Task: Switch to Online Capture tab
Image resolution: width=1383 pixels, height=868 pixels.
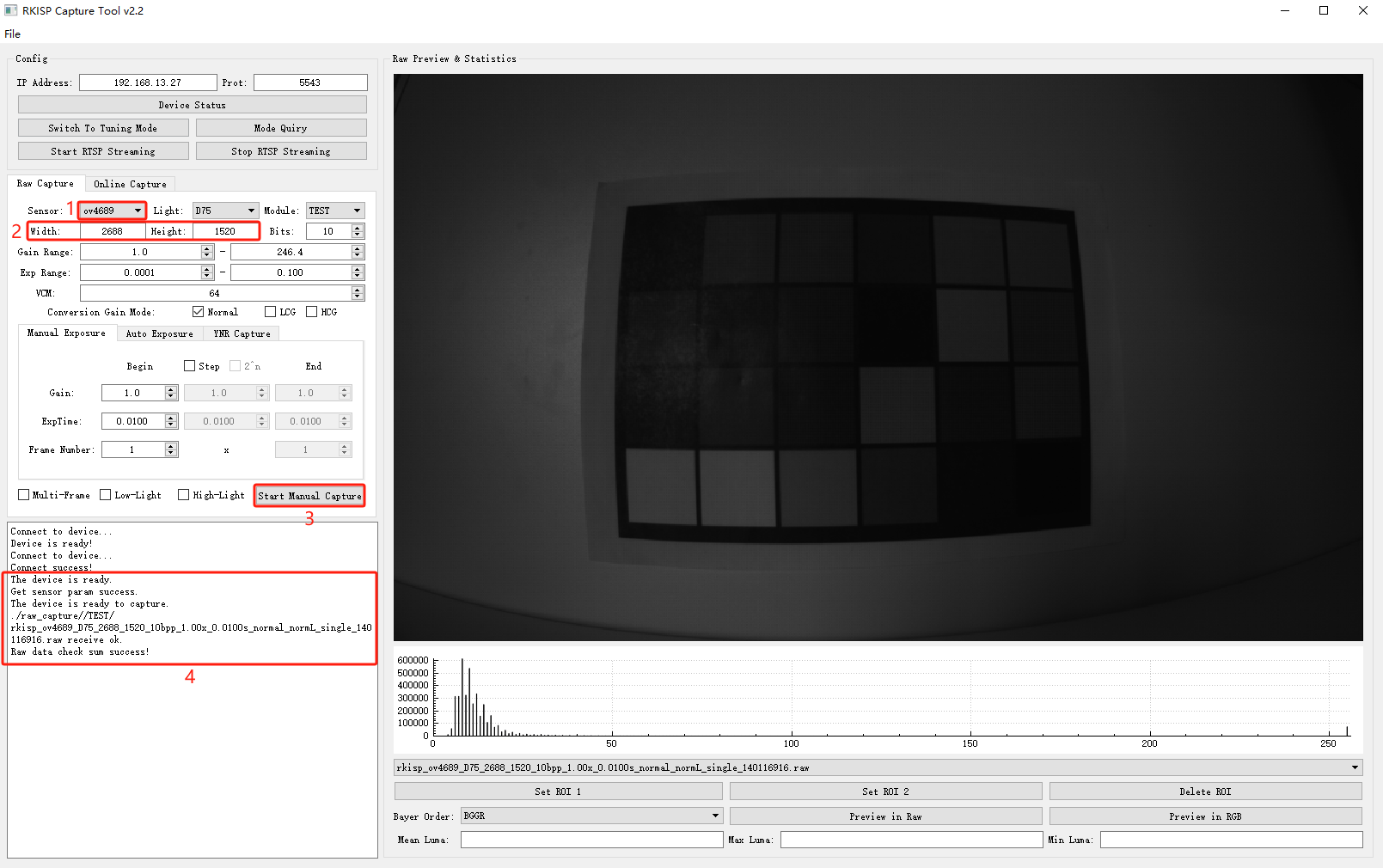Action: [130, 184]
